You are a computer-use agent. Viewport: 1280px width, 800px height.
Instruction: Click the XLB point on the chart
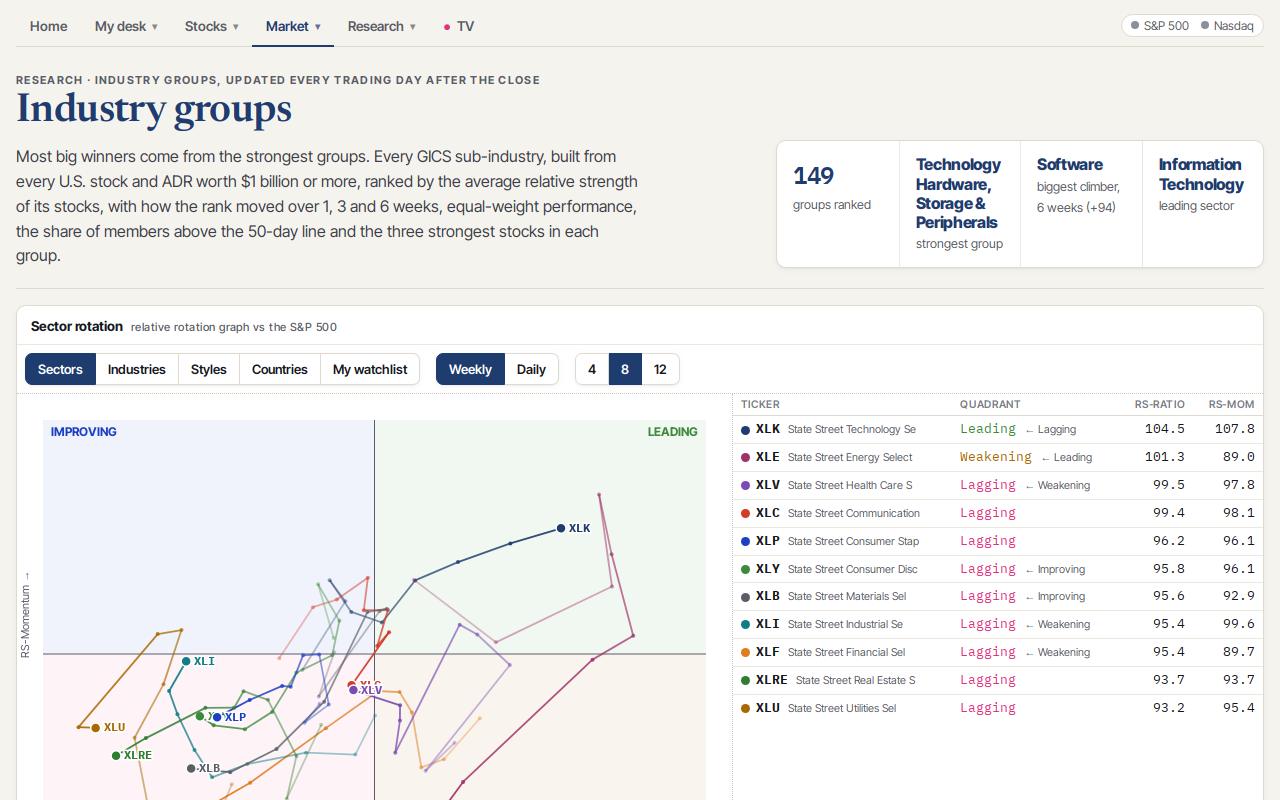click(191, 769)
